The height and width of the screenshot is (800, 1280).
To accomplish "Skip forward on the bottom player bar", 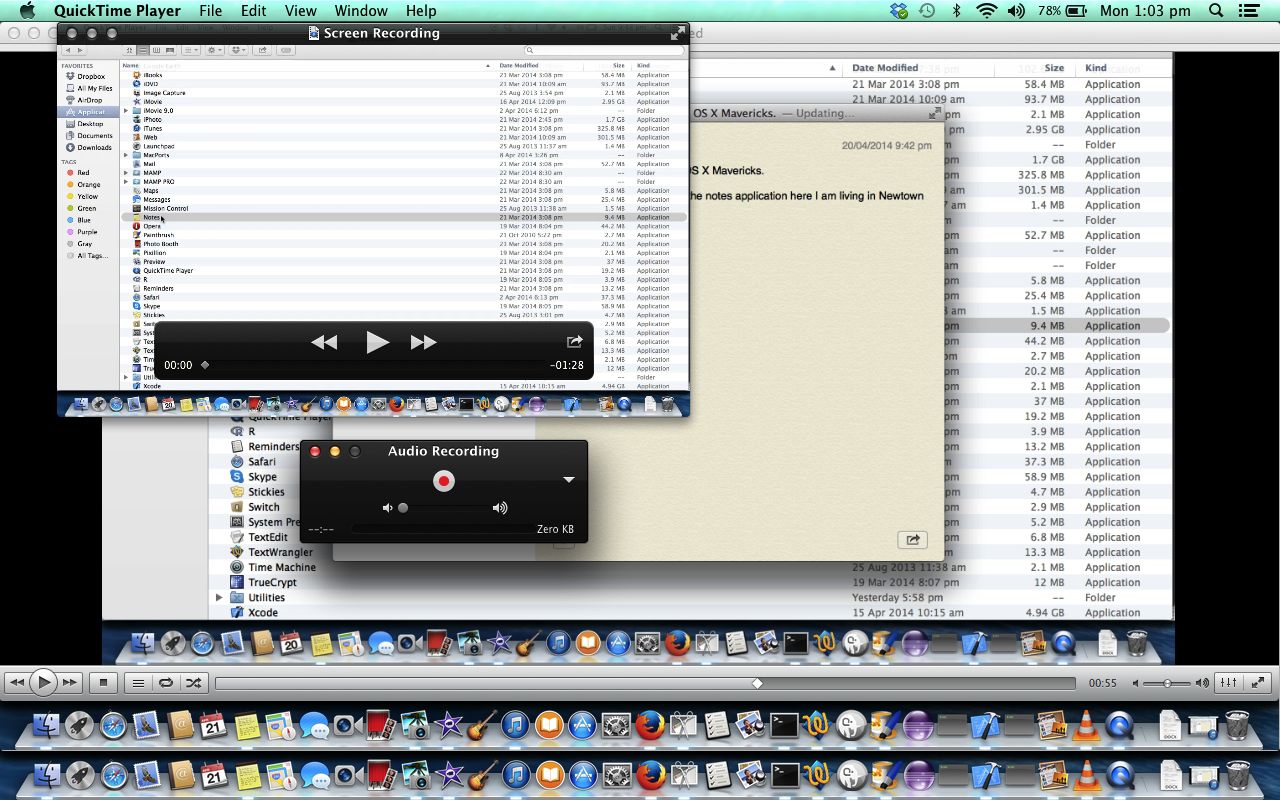I will [x=69, y=682].
